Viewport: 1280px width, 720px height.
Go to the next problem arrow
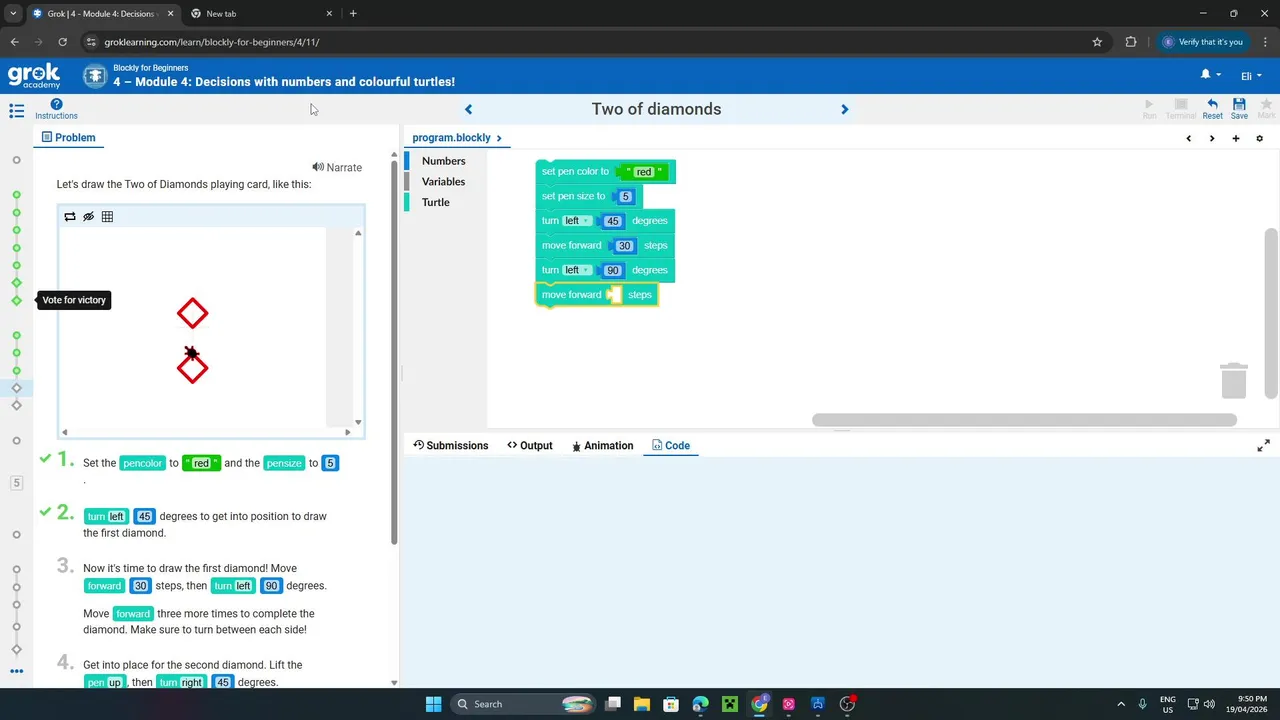[x=844, y=109]
